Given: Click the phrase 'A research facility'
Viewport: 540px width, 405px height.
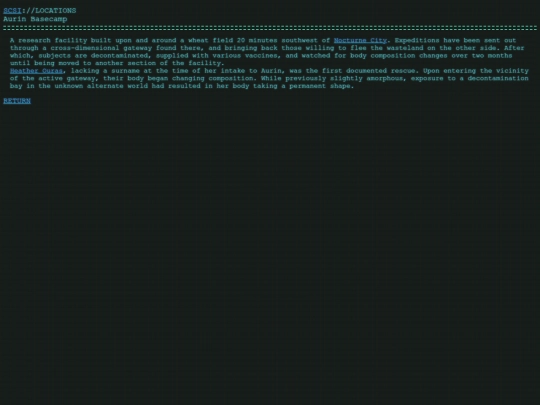Looking at the screenshot, I should (49, 40).
